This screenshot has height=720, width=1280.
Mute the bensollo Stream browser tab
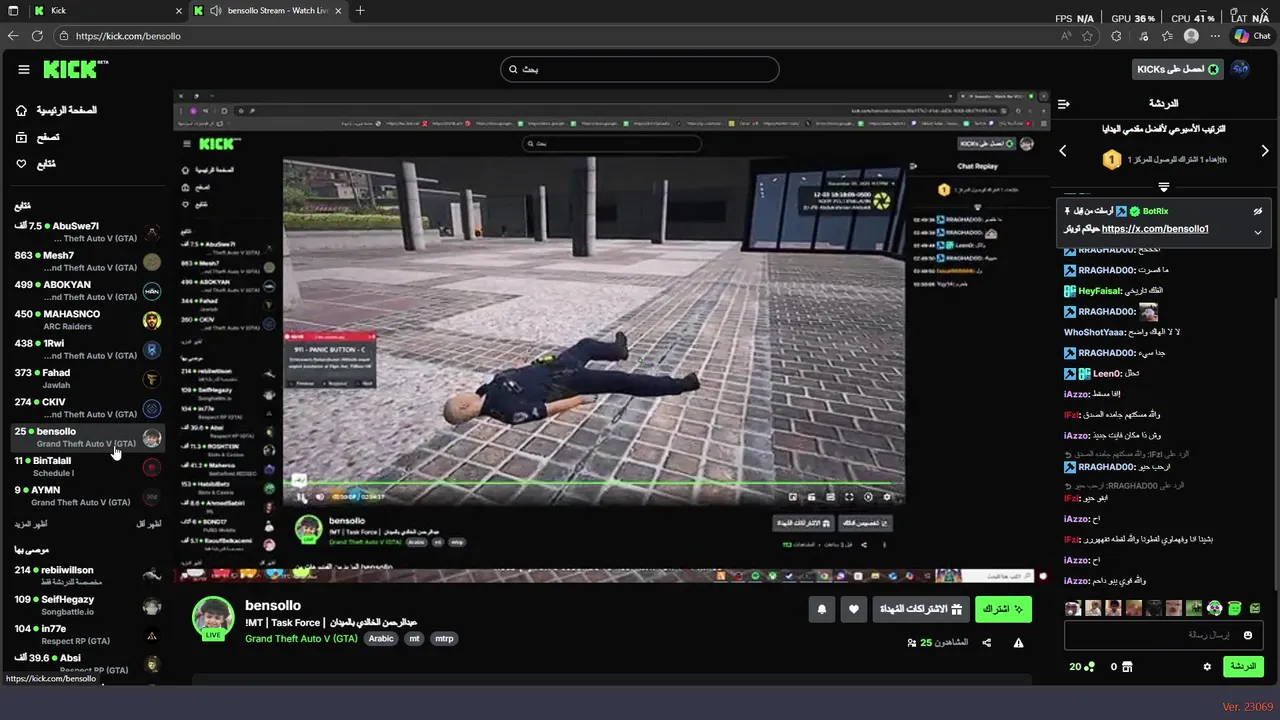click(216, 10)
